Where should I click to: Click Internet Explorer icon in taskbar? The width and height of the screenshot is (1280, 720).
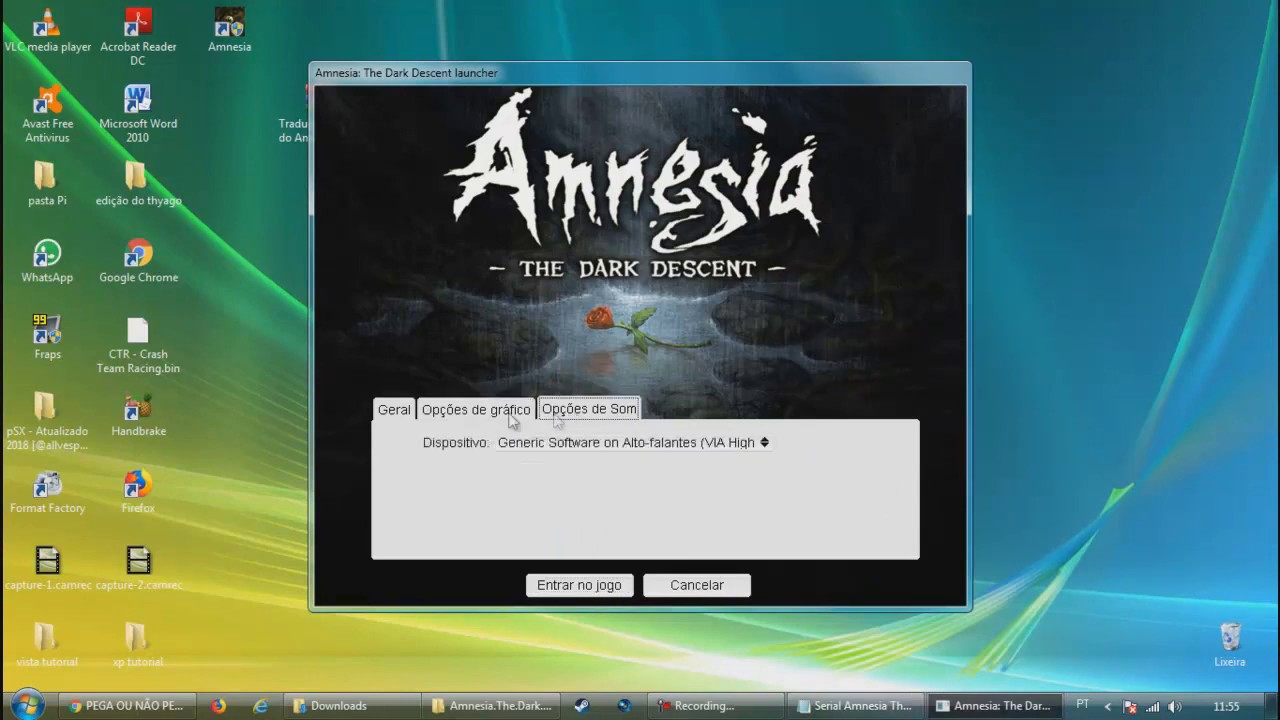pos(261,705)
